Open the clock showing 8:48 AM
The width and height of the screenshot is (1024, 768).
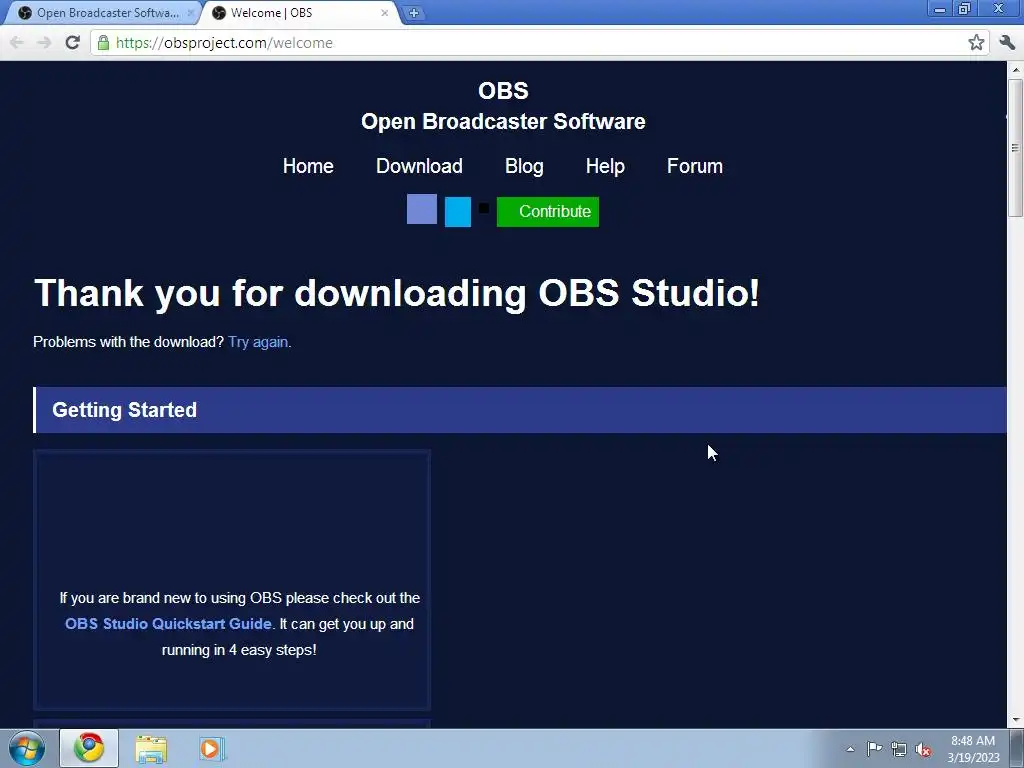973,748
